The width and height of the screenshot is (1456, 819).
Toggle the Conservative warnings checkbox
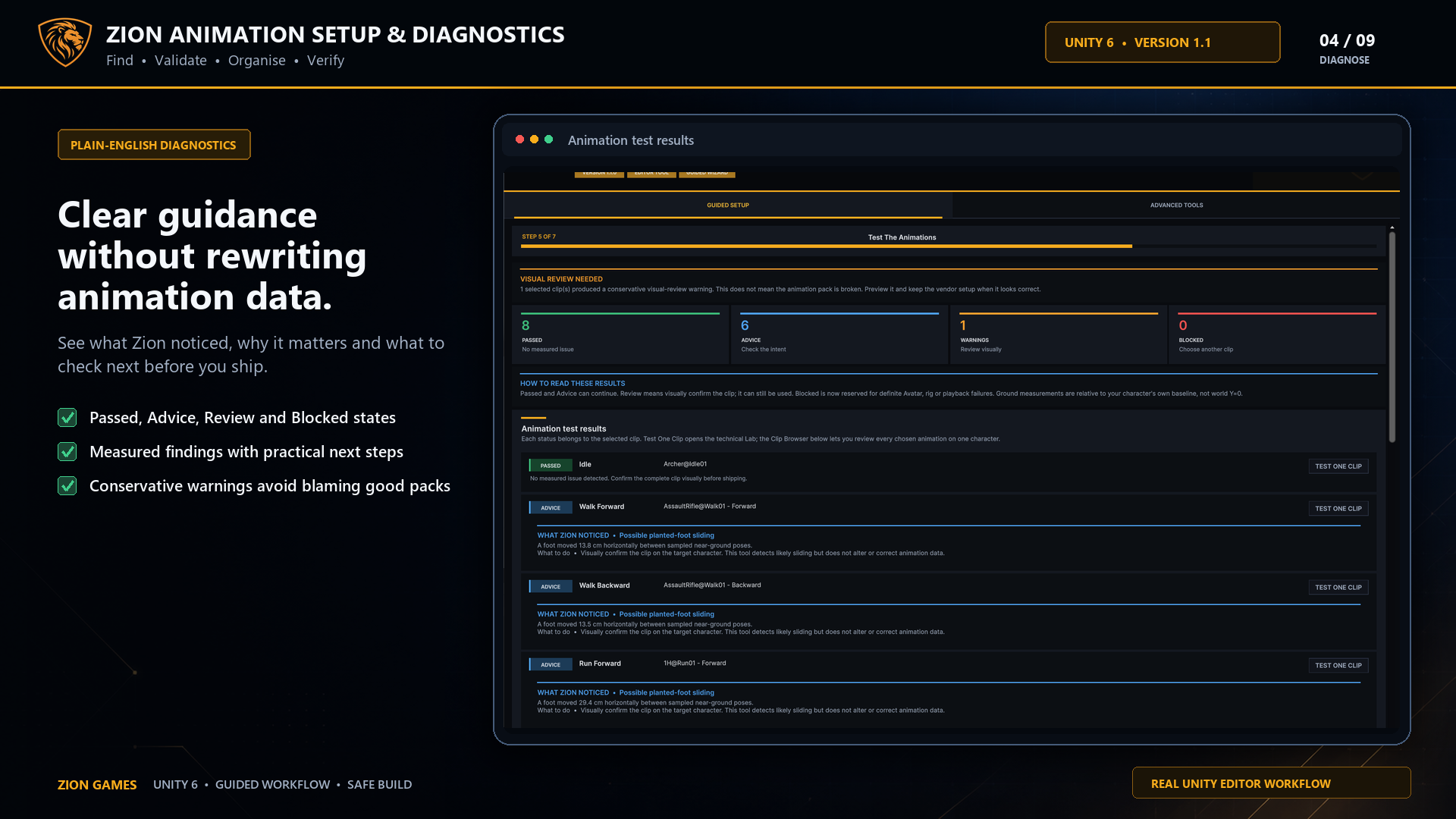67,486
